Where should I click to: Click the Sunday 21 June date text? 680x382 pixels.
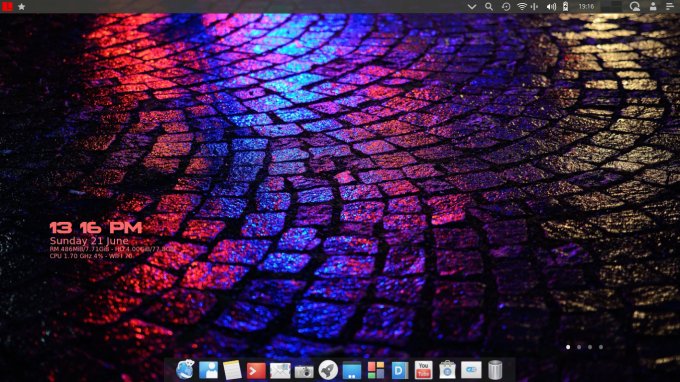89,241
